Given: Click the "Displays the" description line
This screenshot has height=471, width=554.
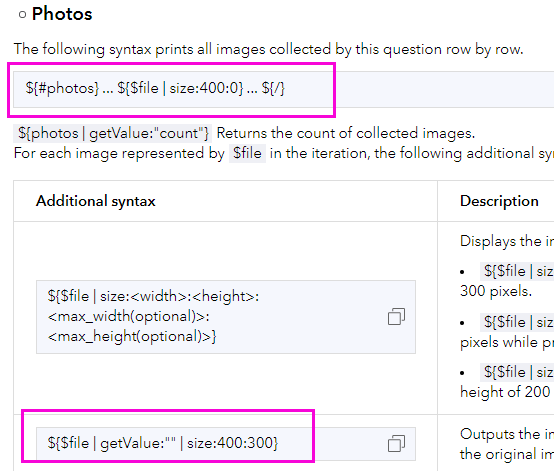Looking at the screenshot, I should 507,241.
